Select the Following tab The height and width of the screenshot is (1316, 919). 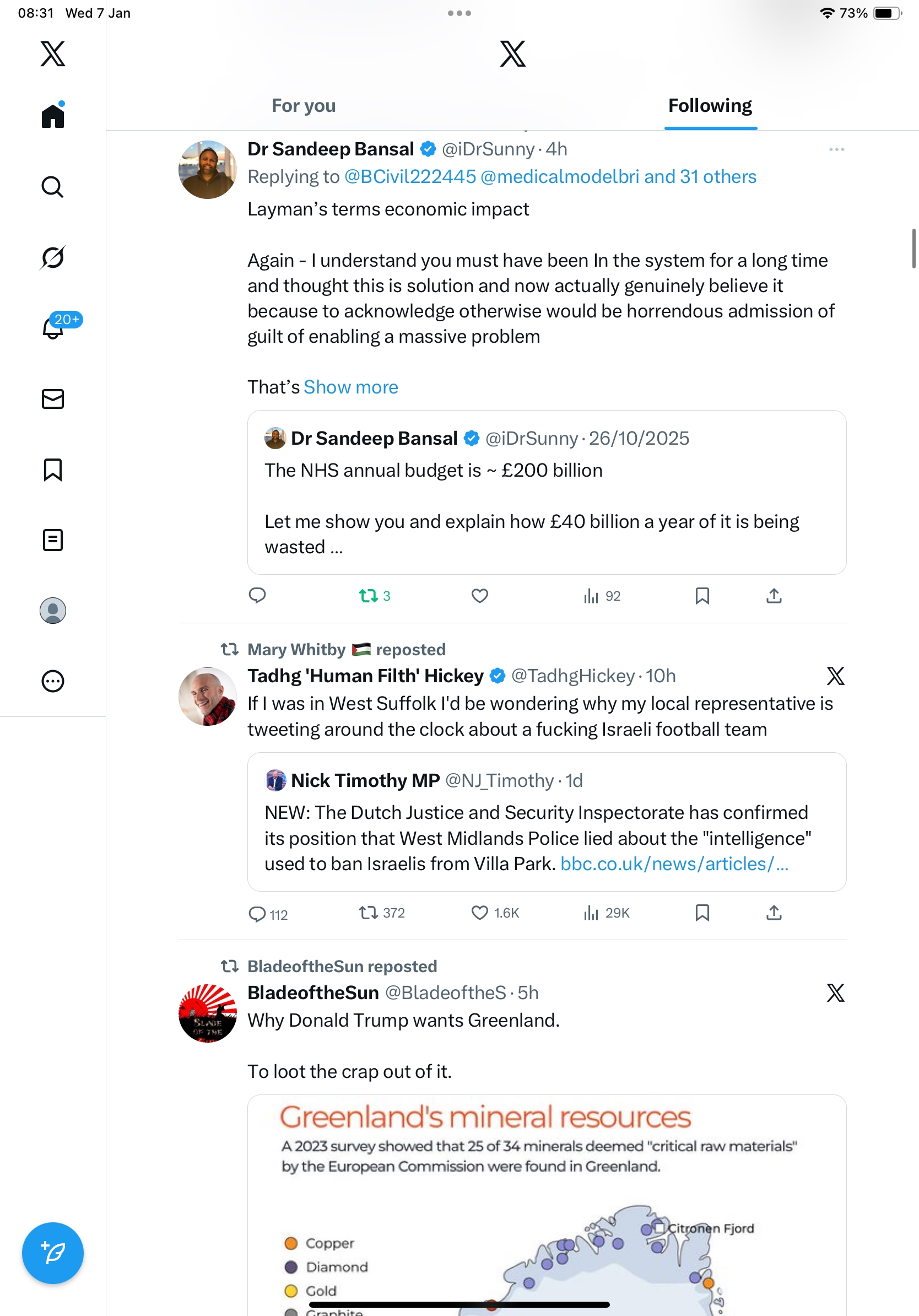(710, 106)
